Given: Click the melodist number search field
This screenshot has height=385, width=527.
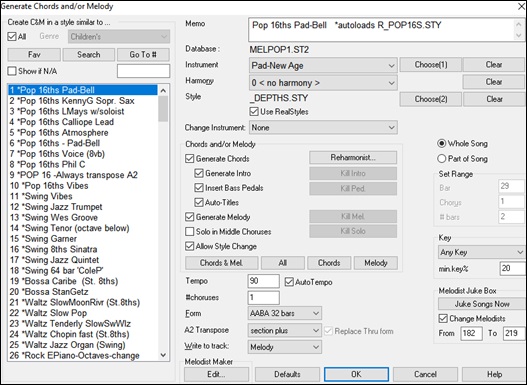Looking at the screenshot, I should [x=144, y=71].
